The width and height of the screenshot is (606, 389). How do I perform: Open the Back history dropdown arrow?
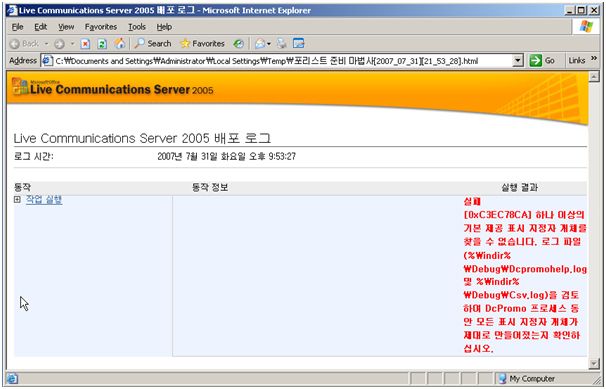(46, 44)
